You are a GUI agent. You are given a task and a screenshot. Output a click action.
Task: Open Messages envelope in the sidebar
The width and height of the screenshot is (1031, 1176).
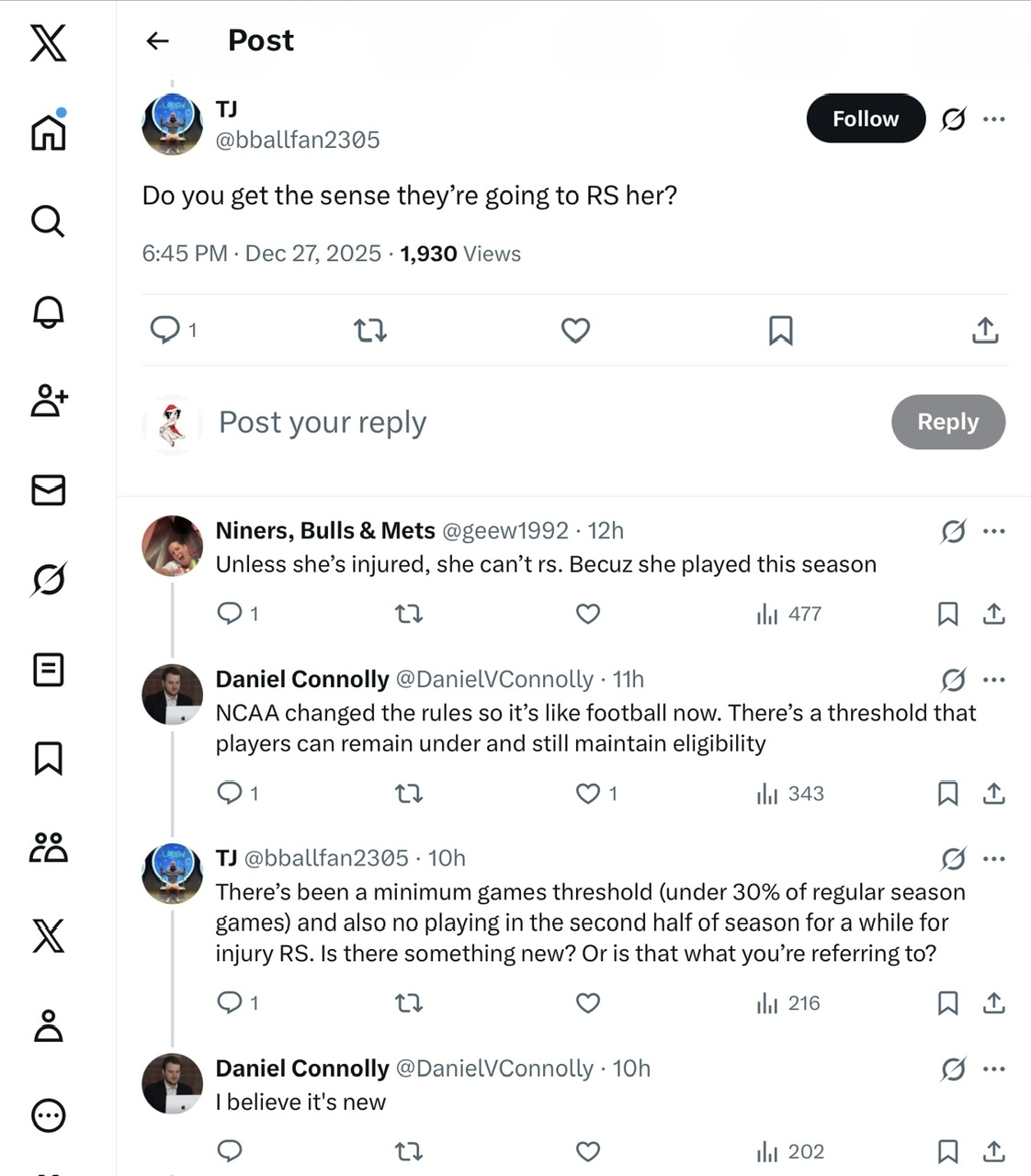click(x=49, y=490)
